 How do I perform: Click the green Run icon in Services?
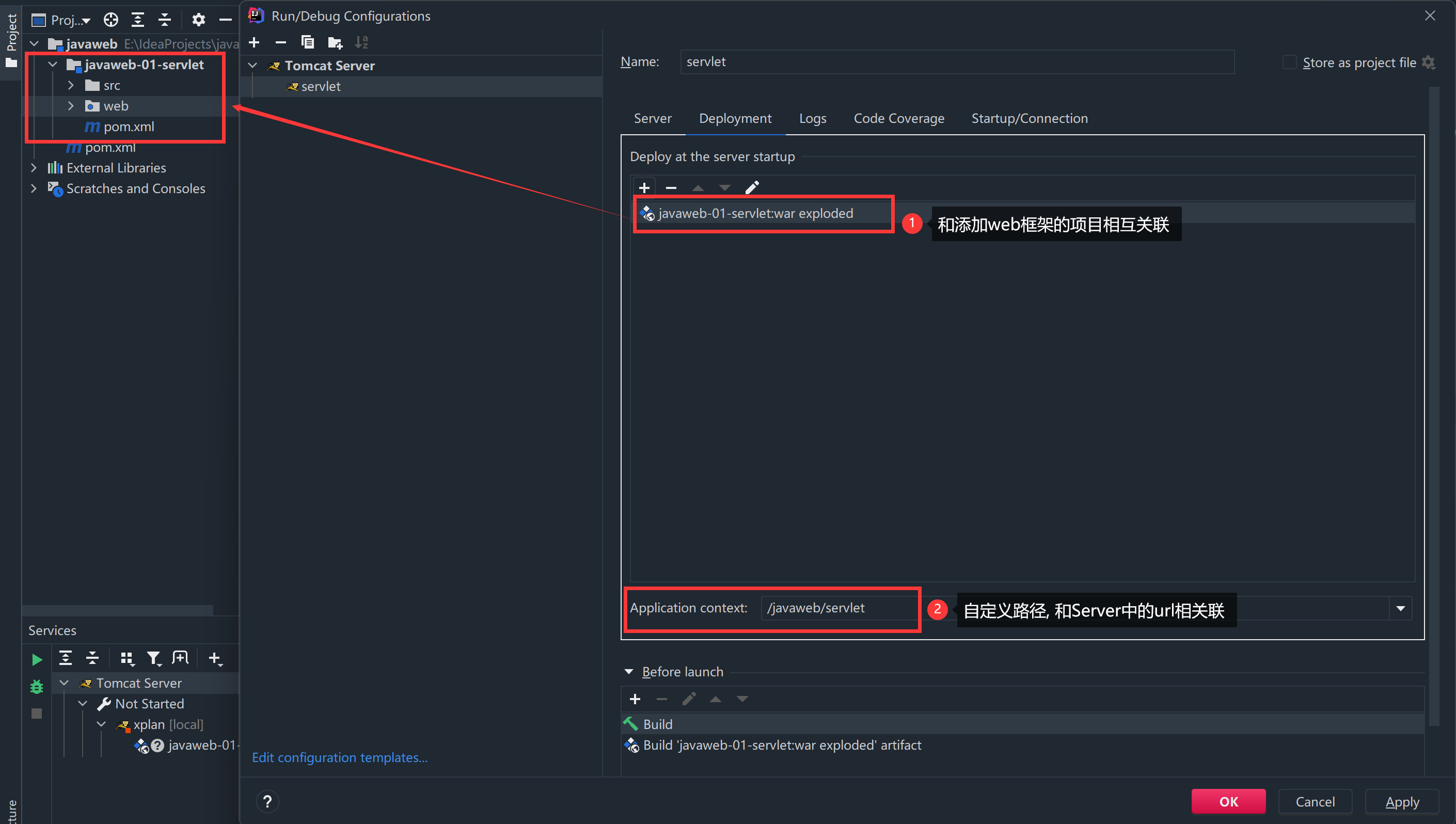[37, 659]
